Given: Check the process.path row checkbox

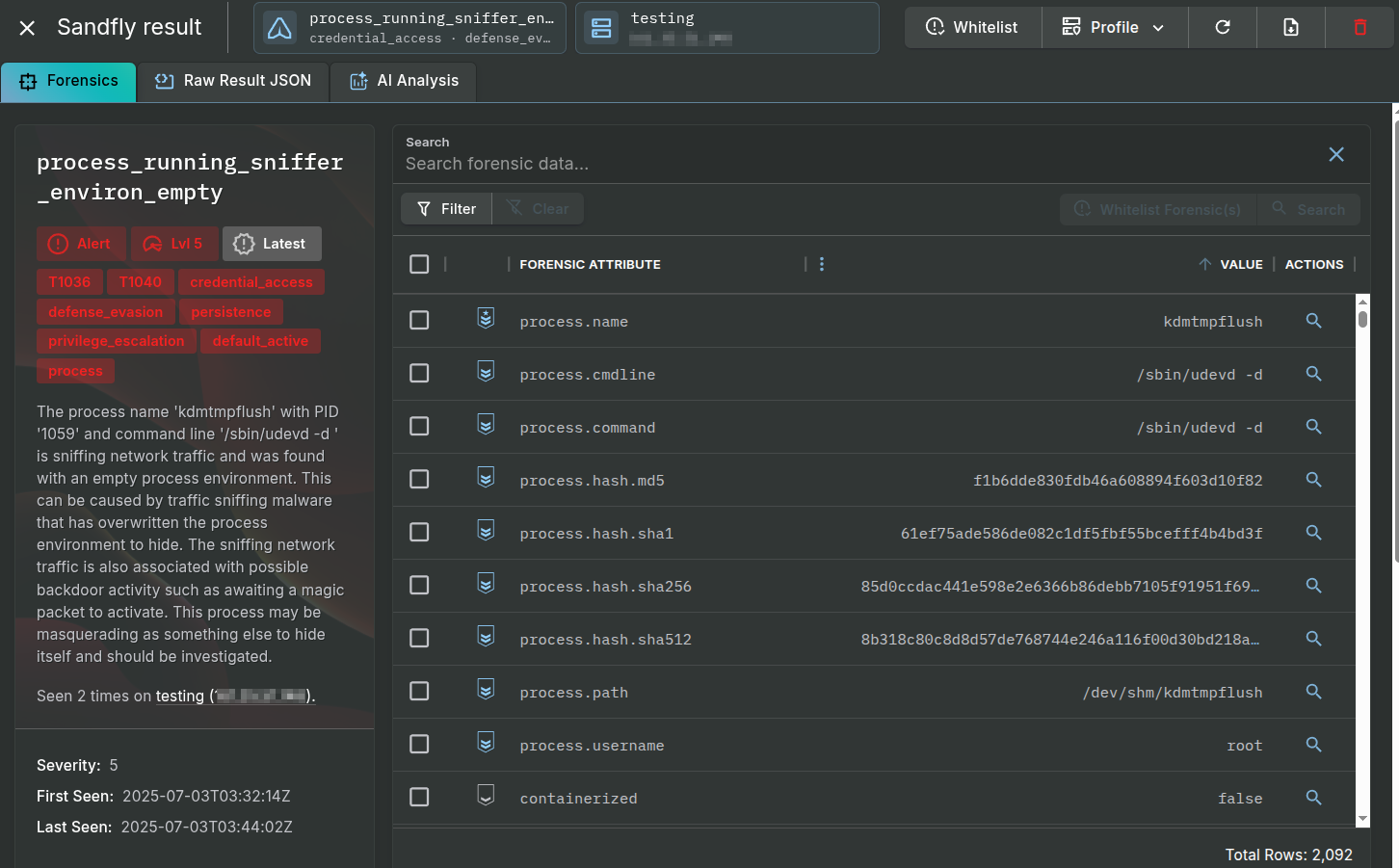Looking at the screenshot, I should pos(419,691).
